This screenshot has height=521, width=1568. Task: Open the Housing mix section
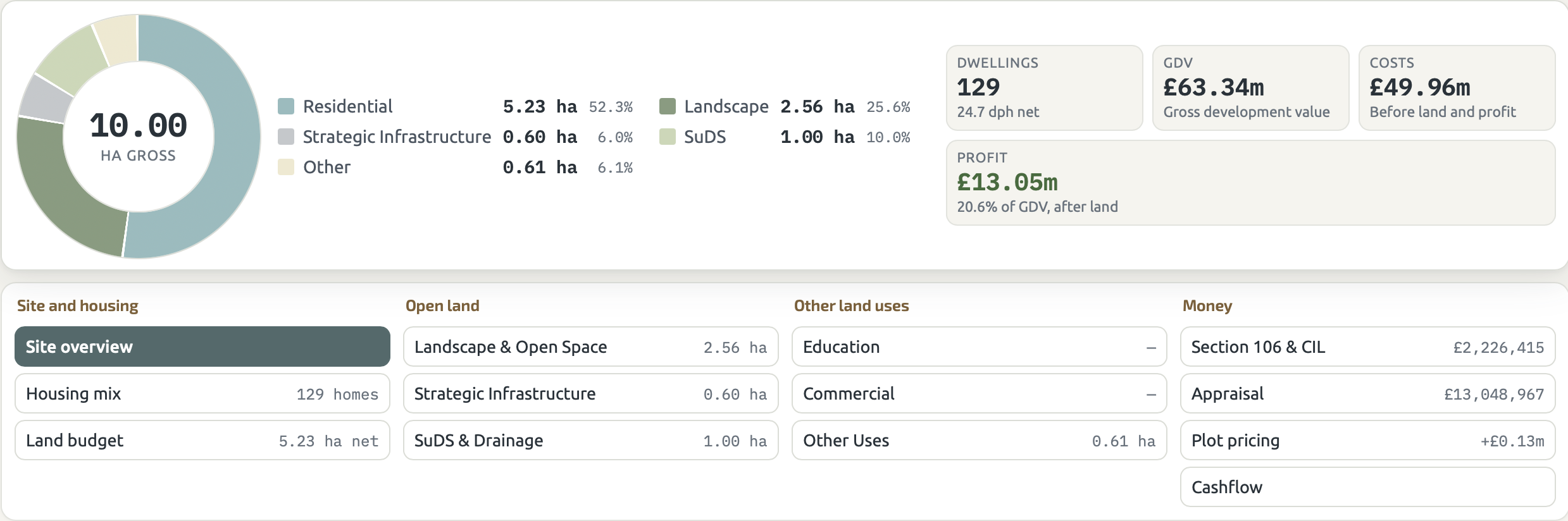click(202, 393)
